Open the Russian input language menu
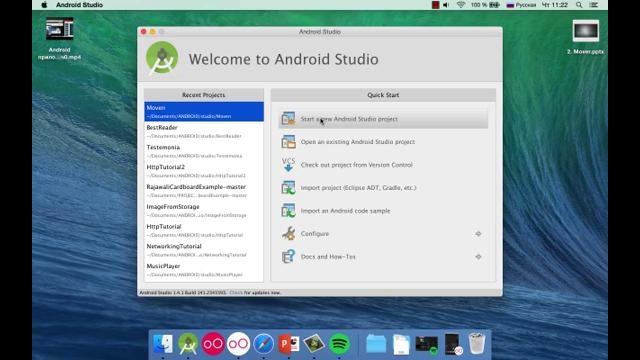Image resolution: width=640 pixels, height=360 pixels. 521,5
